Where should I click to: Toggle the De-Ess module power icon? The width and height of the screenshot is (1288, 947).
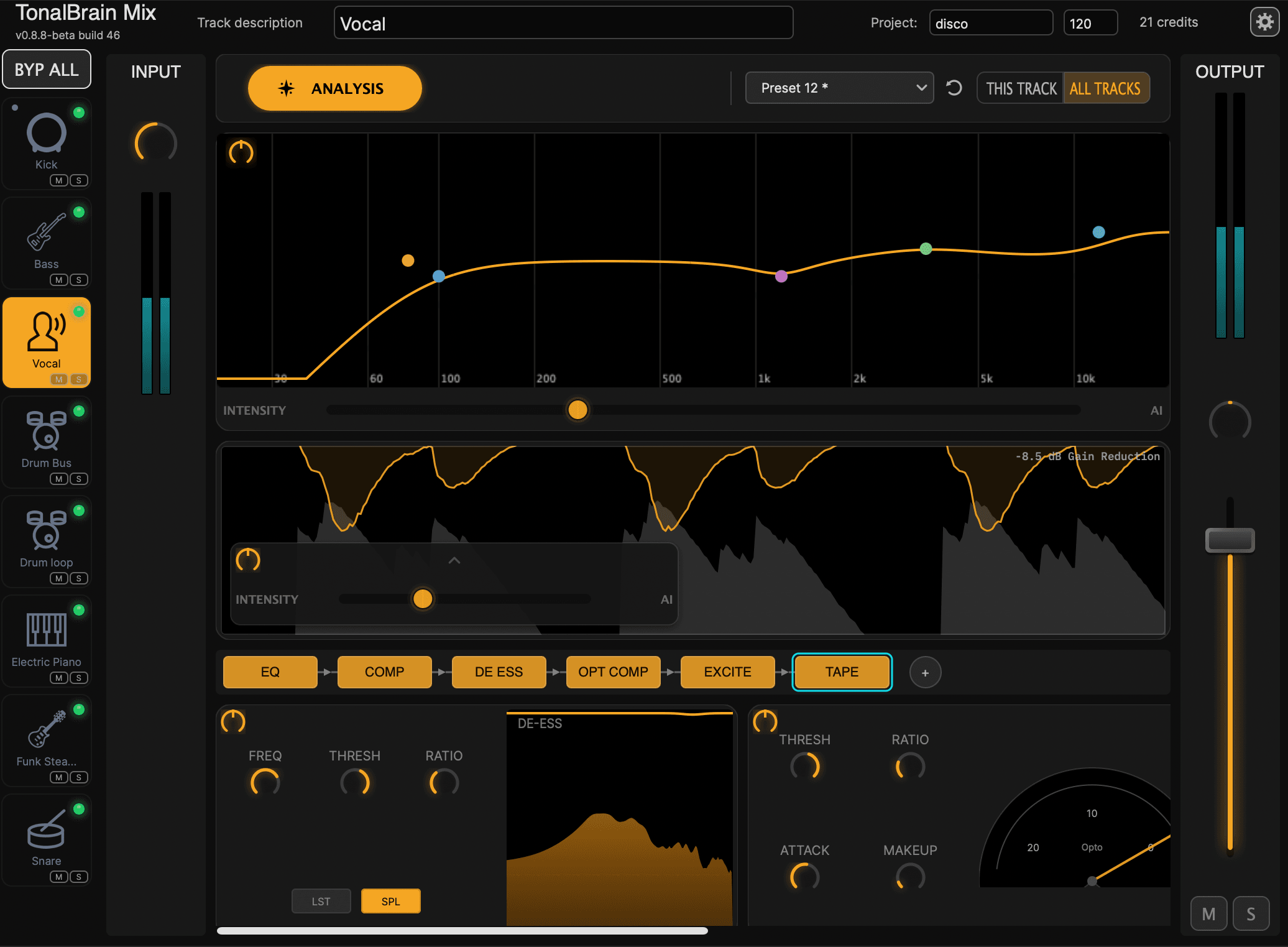233,721
